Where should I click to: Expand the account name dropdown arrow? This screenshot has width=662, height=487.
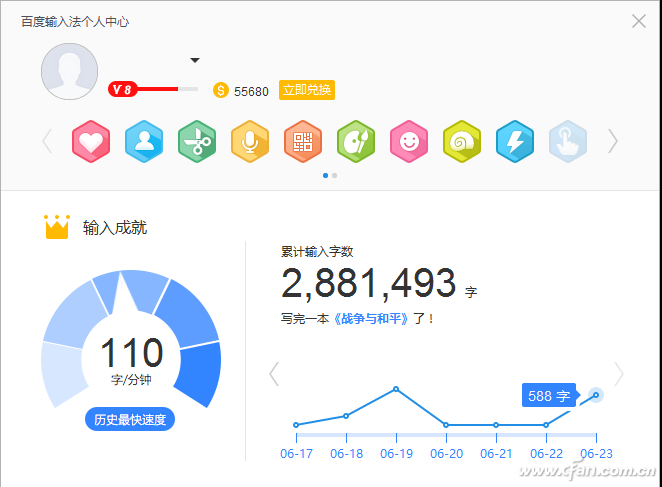(x=195, y=60)
